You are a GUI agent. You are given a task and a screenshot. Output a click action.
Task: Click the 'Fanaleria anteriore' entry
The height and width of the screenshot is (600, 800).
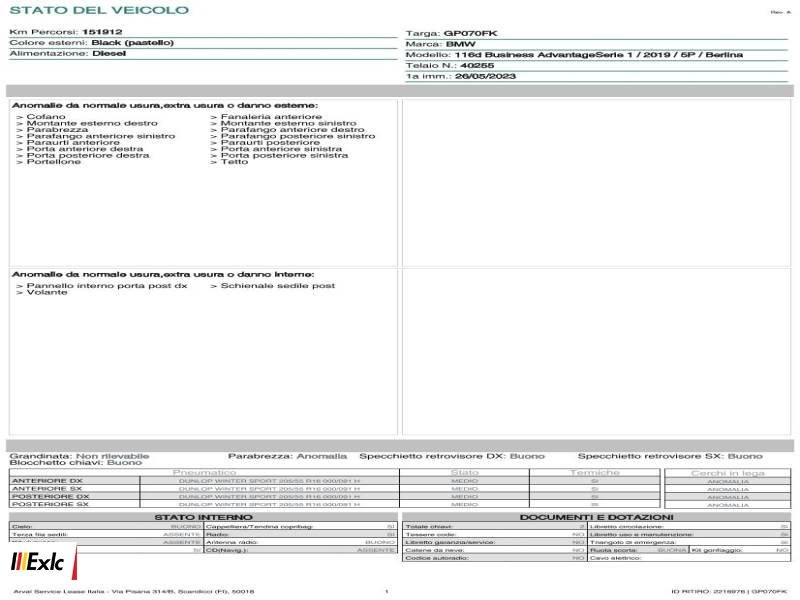click(x=271, y=117)
